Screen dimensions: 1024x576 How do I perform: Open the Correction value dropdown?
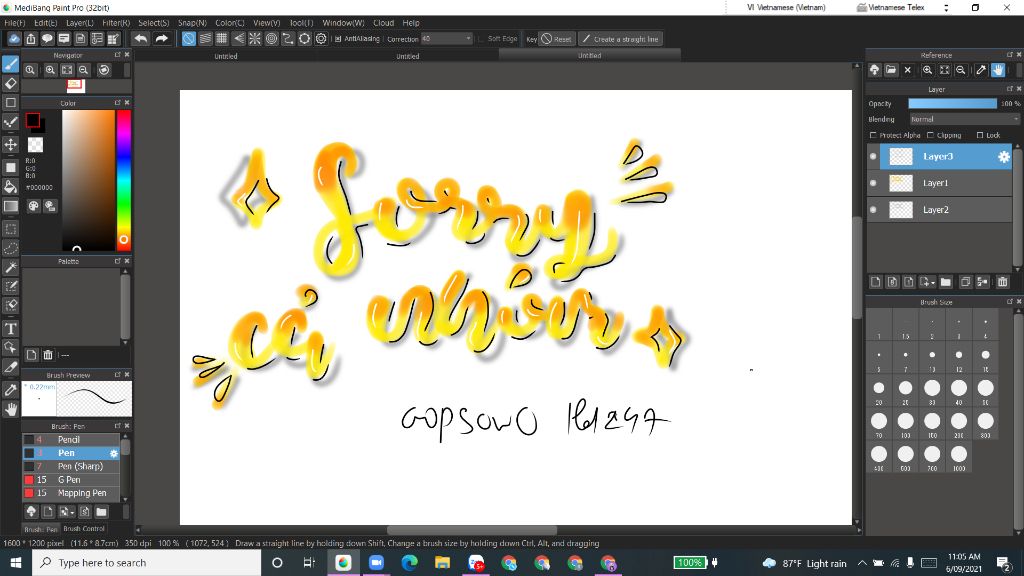pyautogui.click(x=468, y=39)
